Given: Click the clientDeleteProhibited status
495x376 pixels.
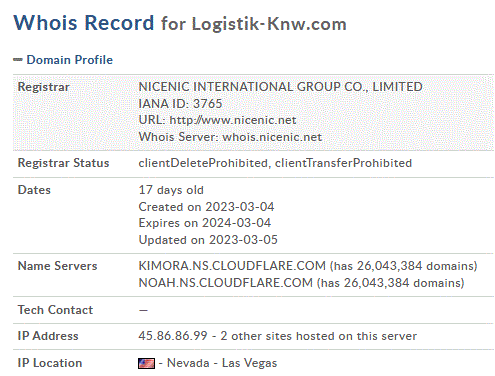Looking at the screenshot, I should (203, 163).
